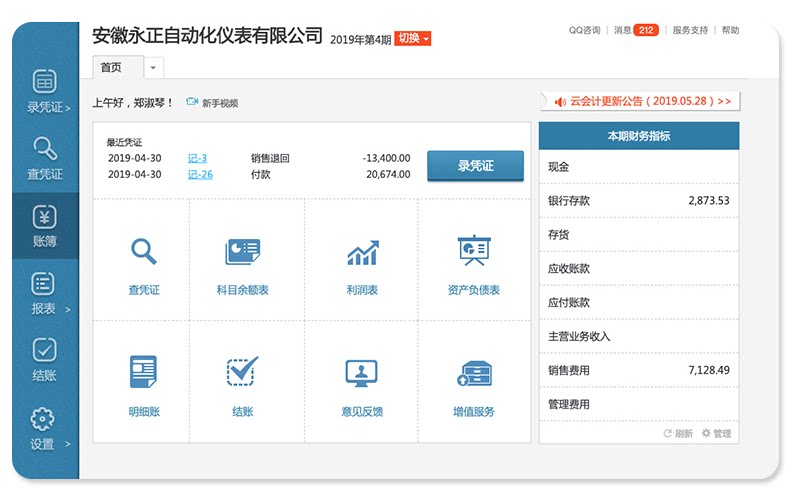Select 账簿 sidebar icon
The image size is (792, 495).
tap(44, 217)
